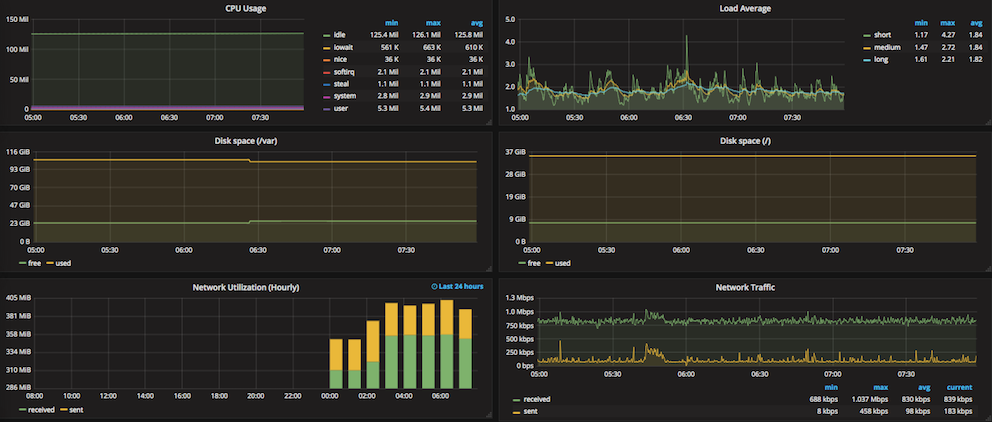Click the medium load max value 2.72
The width and height of the screenshot is (992, 422).
click(x=948, y=47)
